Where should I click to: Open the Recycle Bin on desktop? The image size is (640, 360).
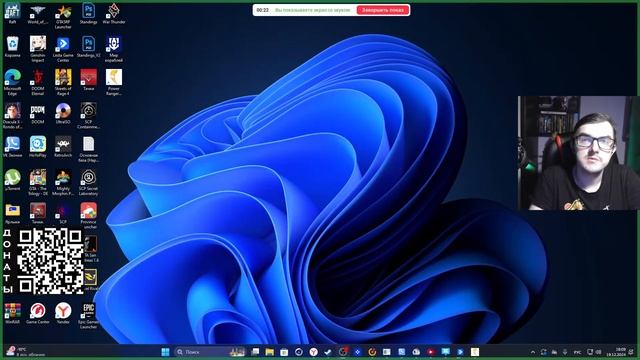click(13, 47)
